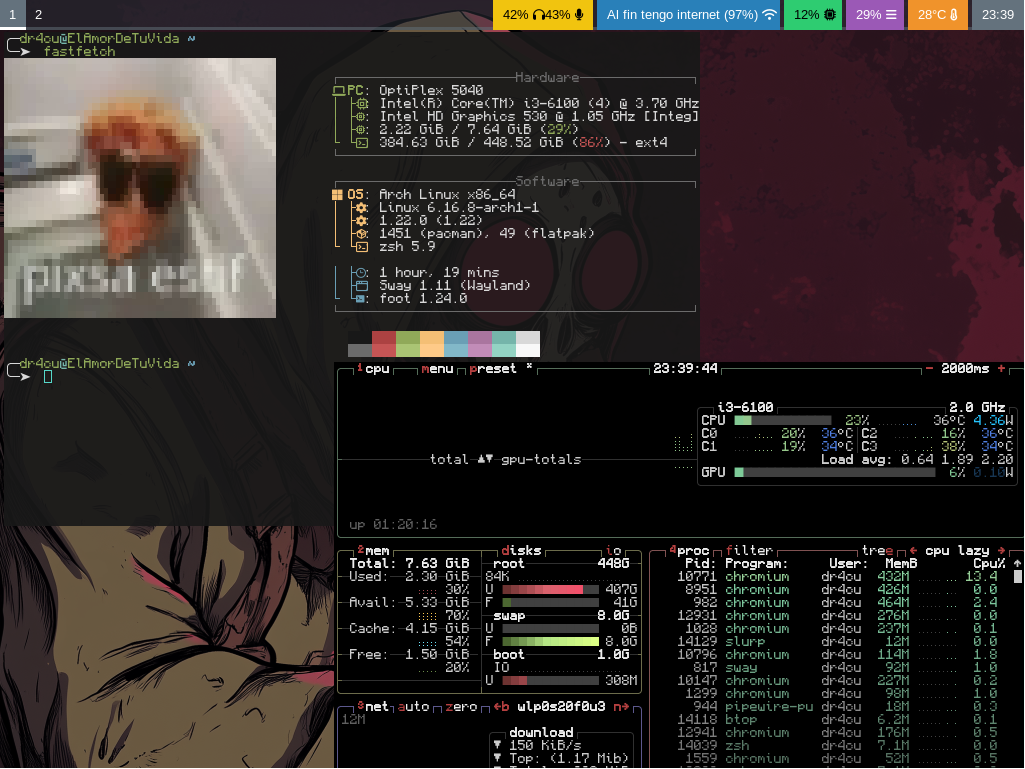Click the headphones volume icon in status bar
The image size is (1025, 769).
pyautogui.click(x=538, y=15)
